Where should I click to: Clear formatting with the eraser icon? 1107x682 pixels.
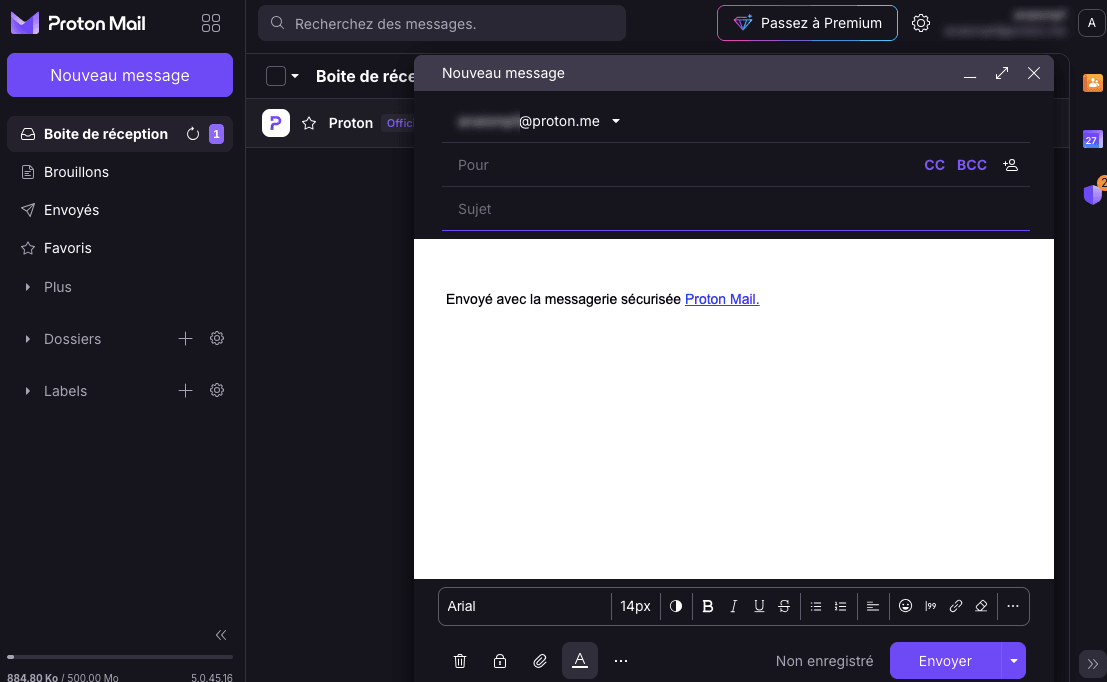point(981,606)
